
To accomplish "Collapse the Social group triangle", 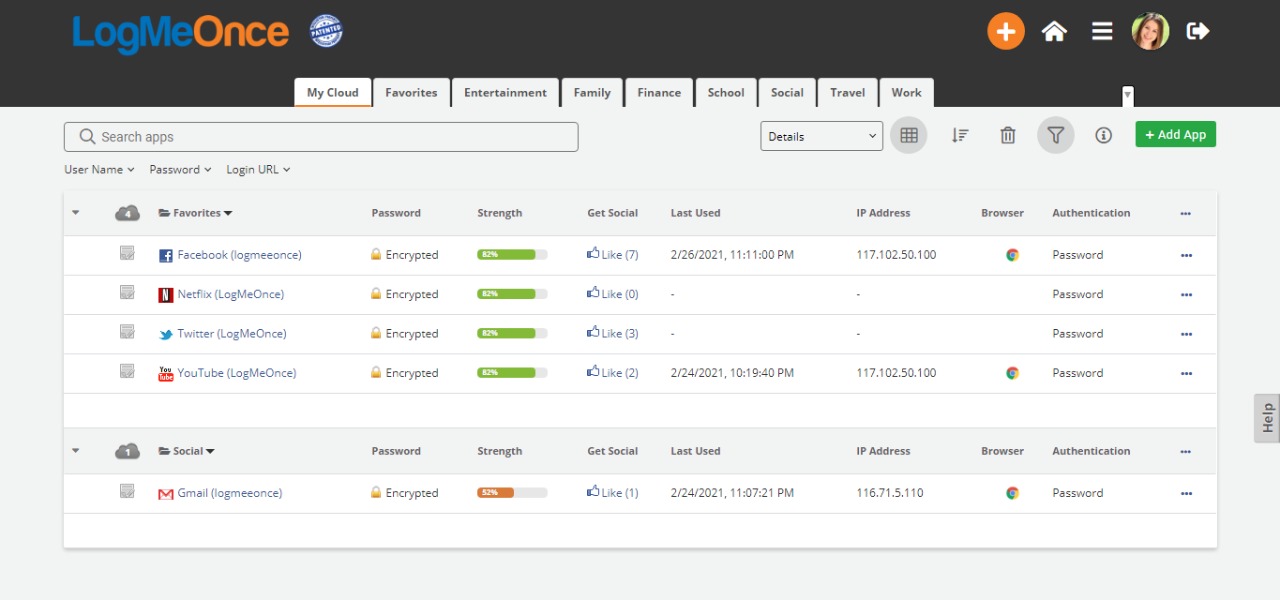I will [76, 450].
